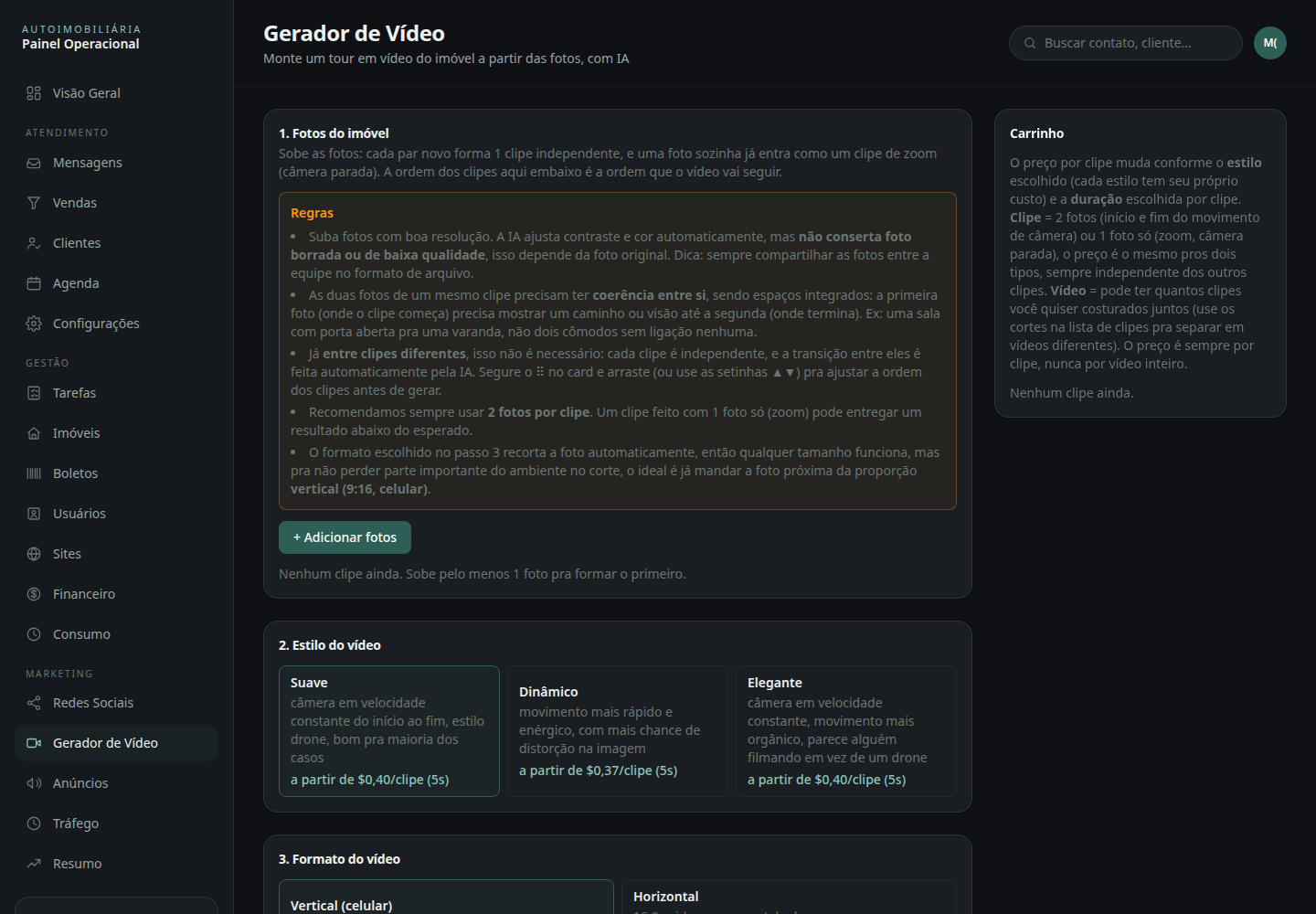The height and width of the screenshot is (914, 1316).
Task: Click the Adicionar fotos button
Action: point(345,537)
